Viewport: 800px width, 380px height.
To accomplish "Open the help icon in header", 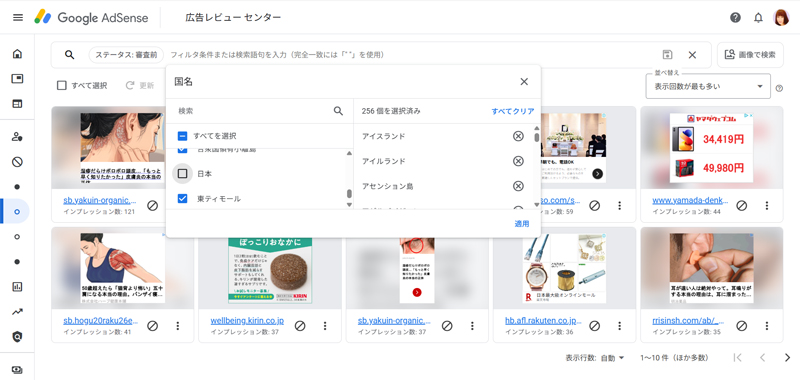I will pos(735,17).
